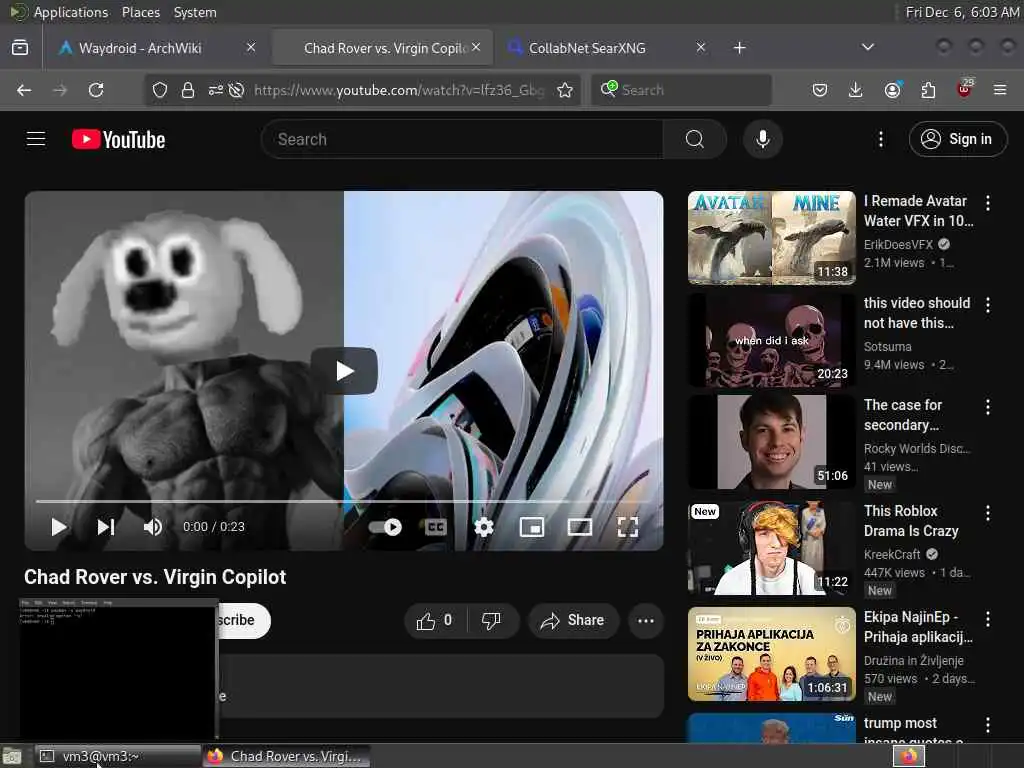Screen dimensions: 1024x768
Task: Open Ekipa NajinEp video thumbnail
Action: [772, 654]
